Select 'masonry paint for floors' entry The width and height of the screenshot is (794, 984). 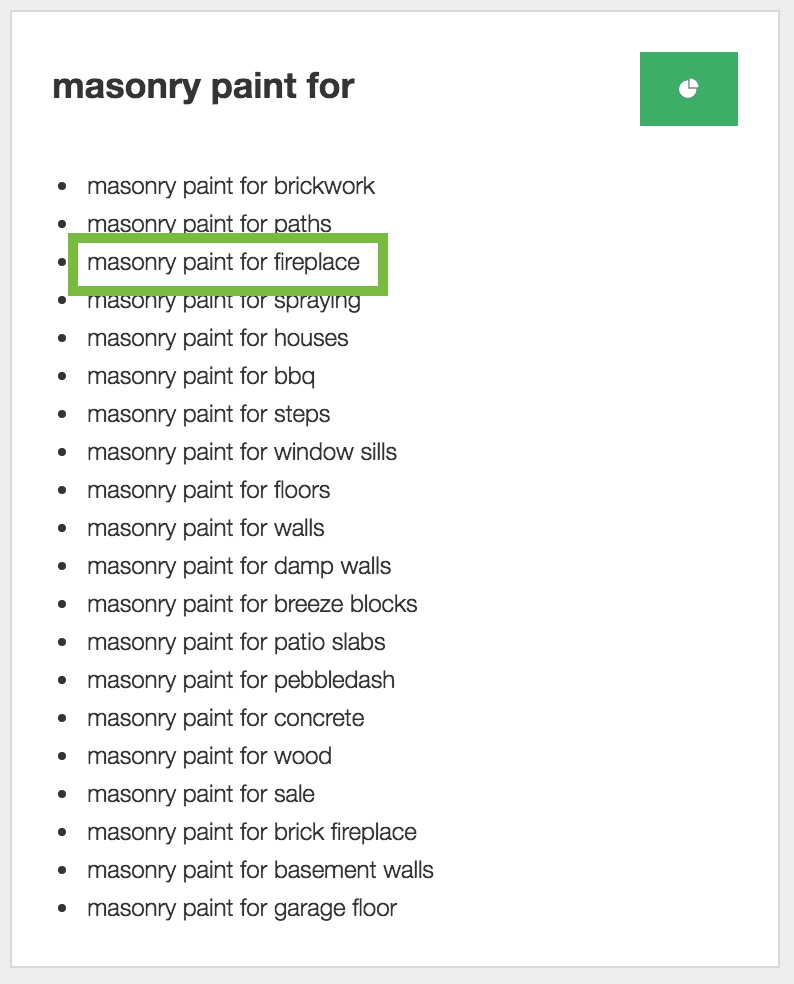208,490
